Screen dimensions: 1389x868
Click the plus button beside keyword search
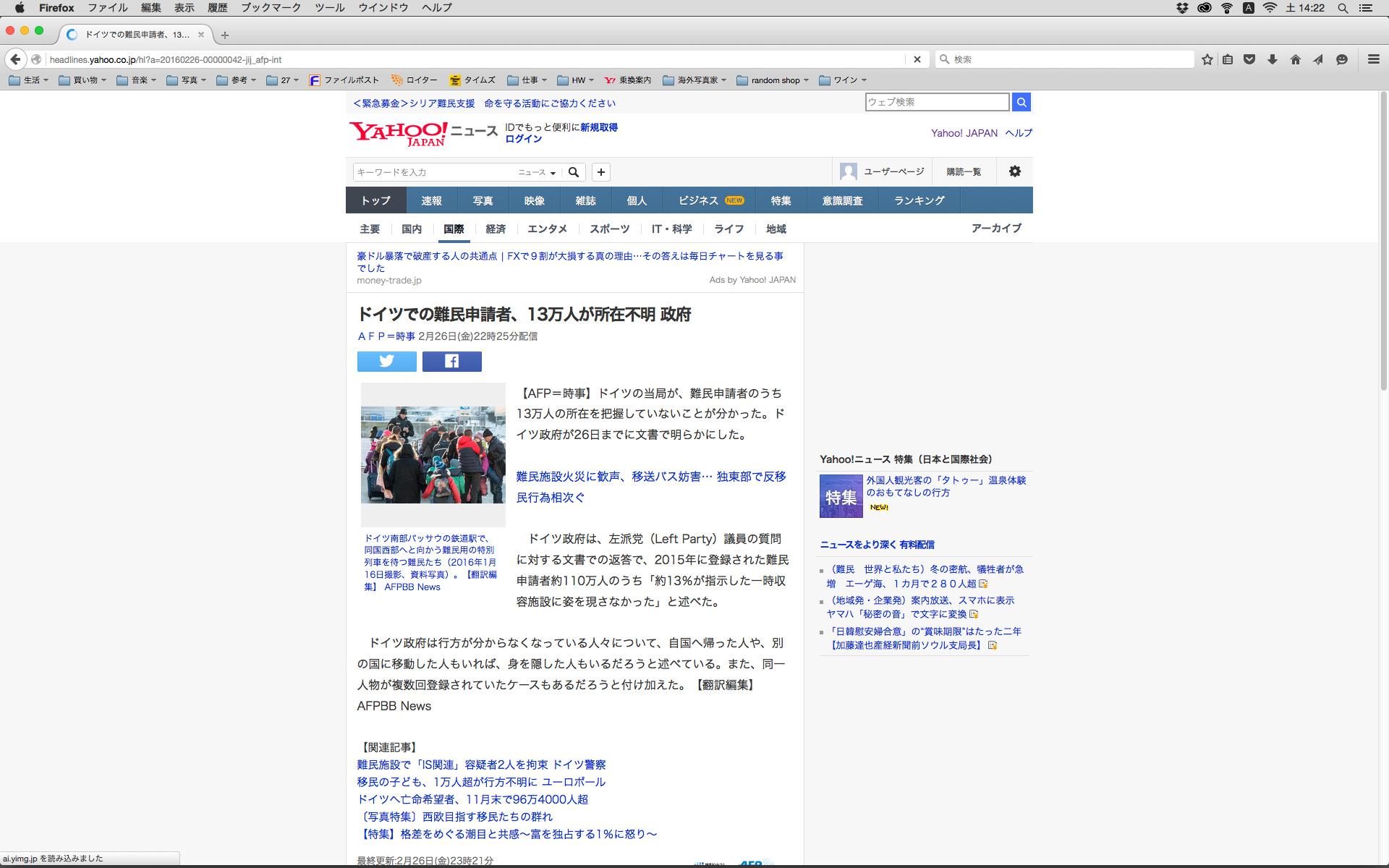coord(600,172)
